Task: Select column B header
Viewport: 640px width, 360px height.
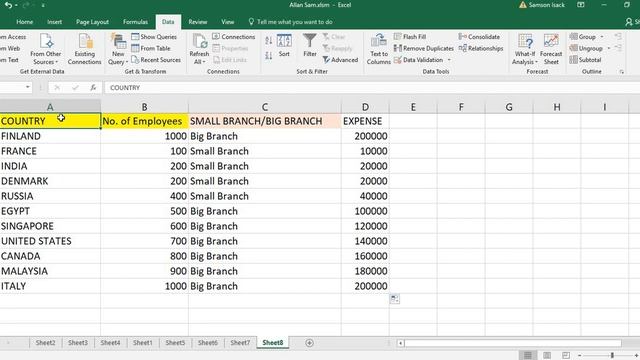Action: (x=144, y=107)
